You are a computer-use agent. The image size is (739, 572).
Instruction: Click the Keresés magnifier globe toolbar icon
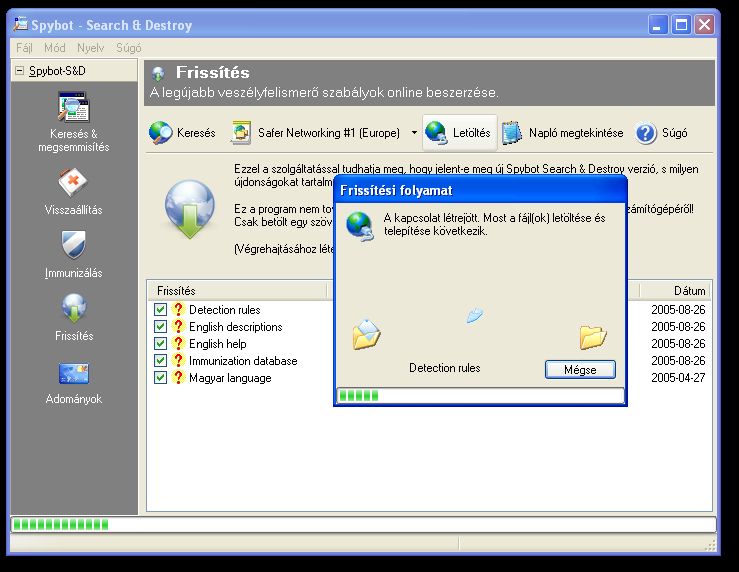[x=160, y=133]
